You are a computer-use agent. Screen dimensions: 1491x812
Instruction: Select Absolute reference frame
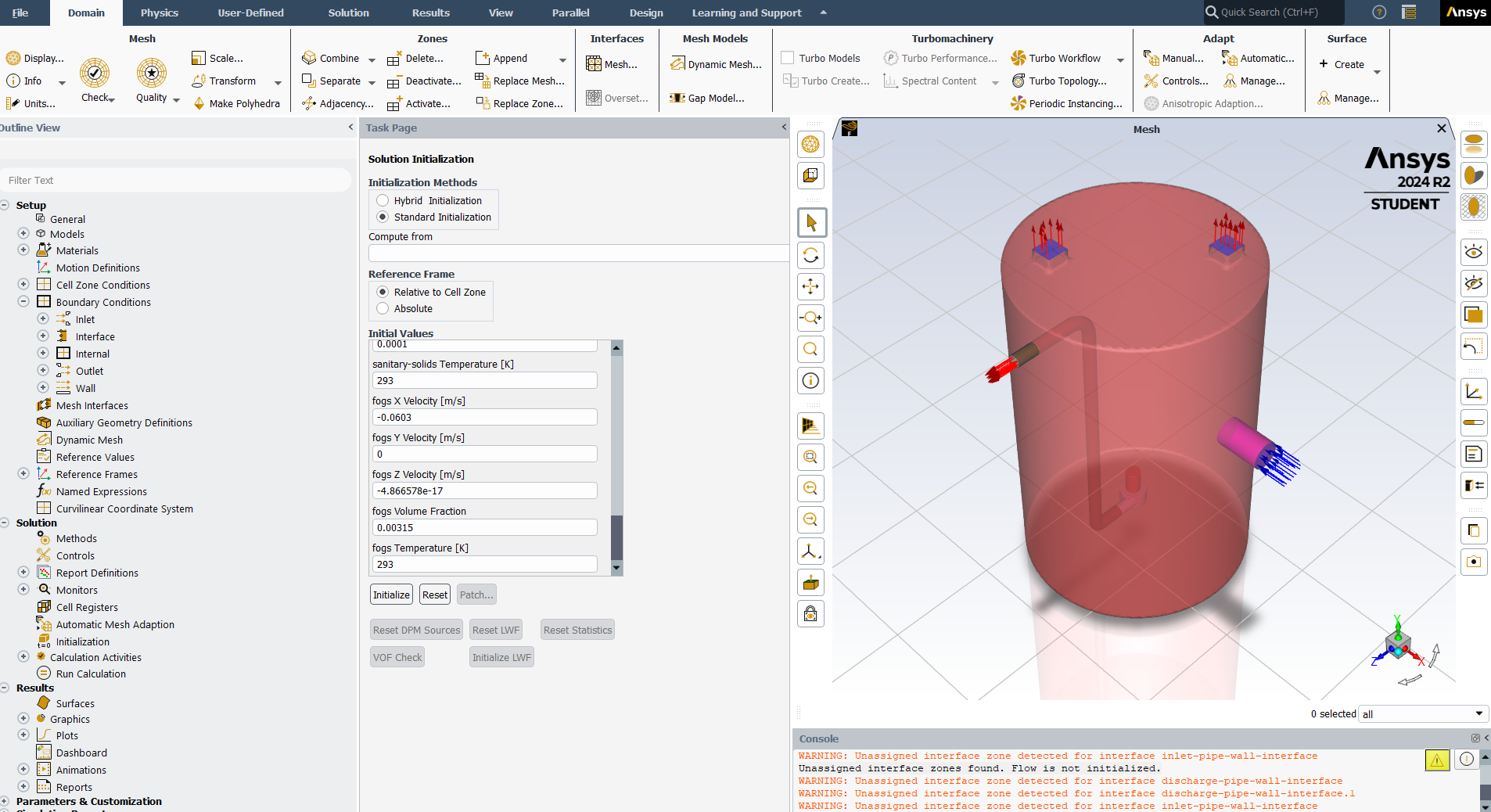point(383,309)
